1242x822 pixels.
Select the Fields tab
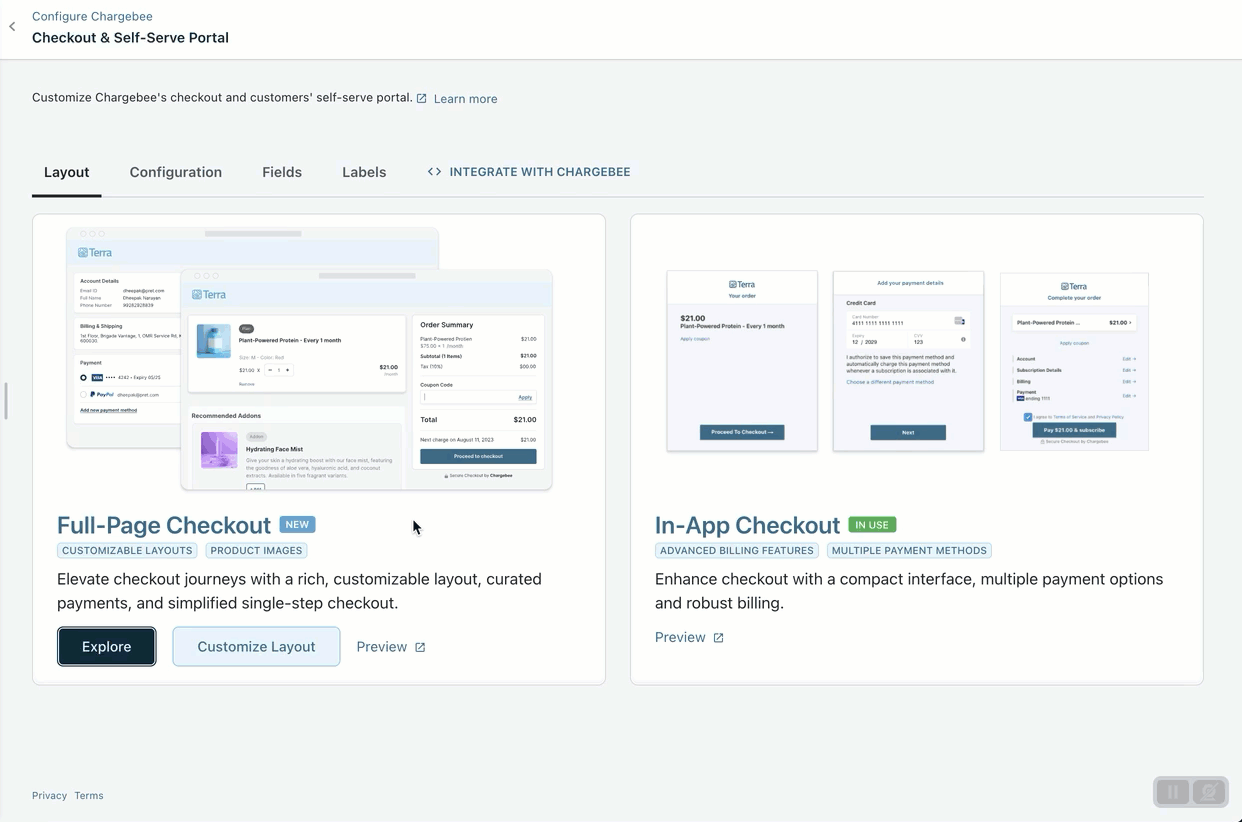tap(282, 172)
